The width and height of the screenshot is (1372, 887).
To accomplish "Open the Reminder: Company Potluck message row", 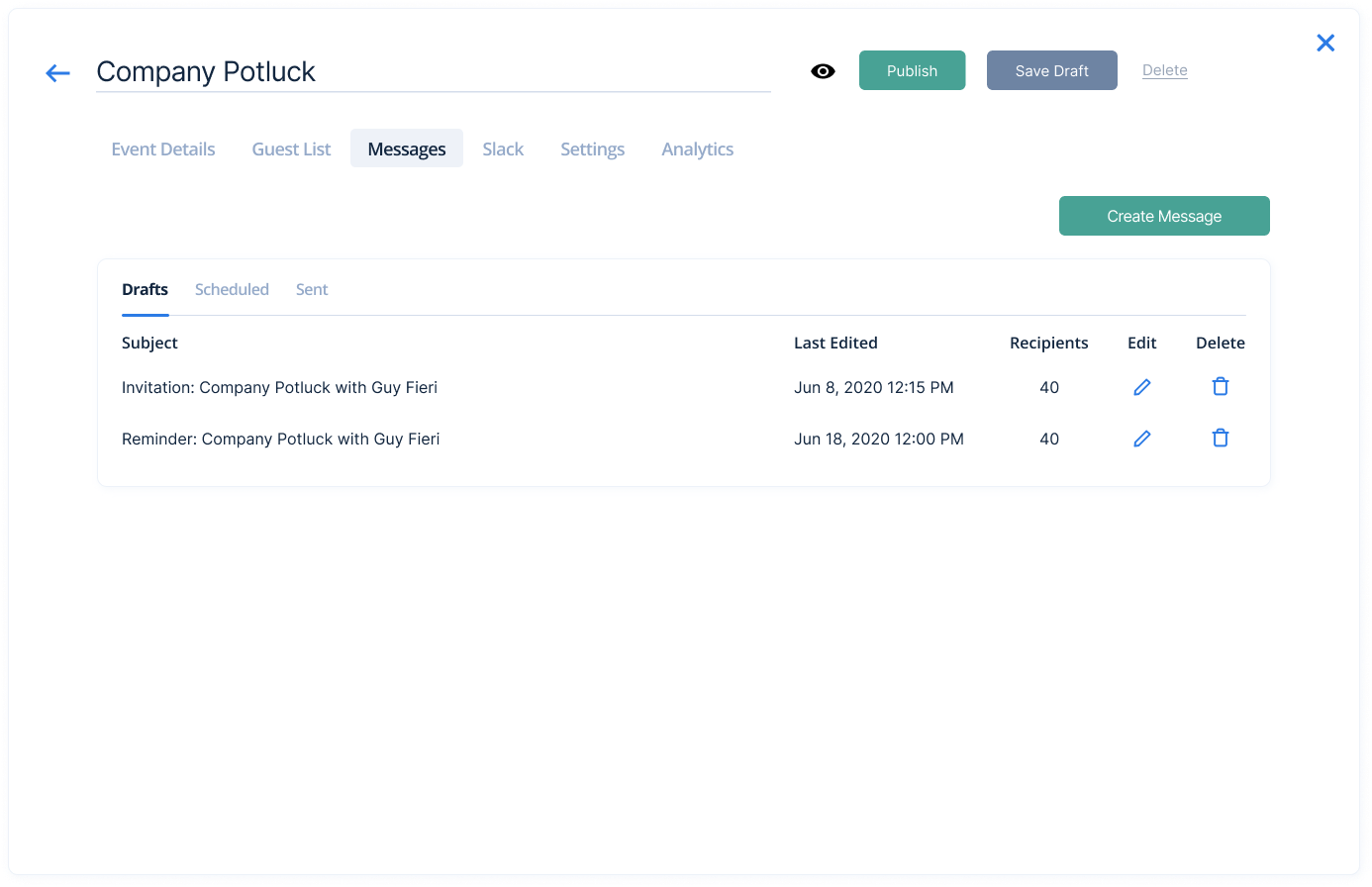I will pyautogui.click(x=683, y=439).
